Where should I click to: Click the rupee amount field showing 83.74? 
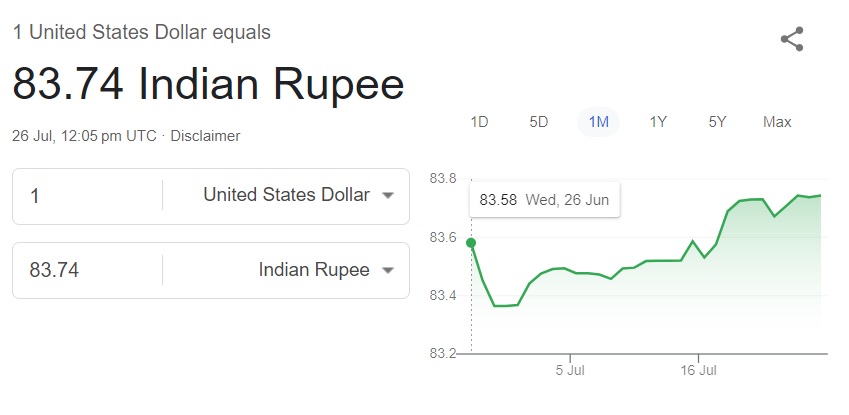pyautogui.click(x=87, y=270)
